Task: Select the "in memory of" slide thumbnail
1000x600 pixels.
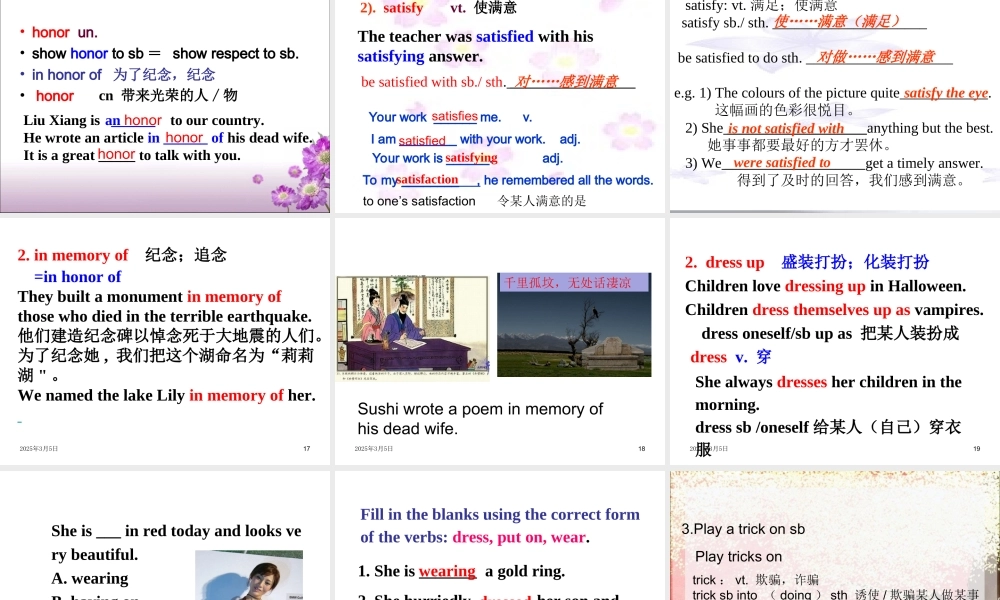Action: click(165, 340)
